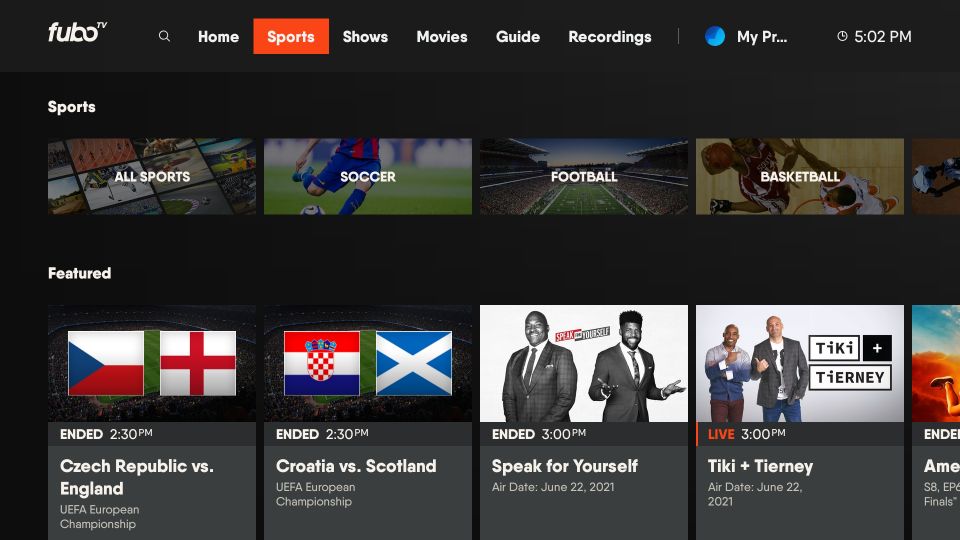The image size is (960, 540).
Task: Click the 'Speak for Yourself' title text
Action: point(564,466)
